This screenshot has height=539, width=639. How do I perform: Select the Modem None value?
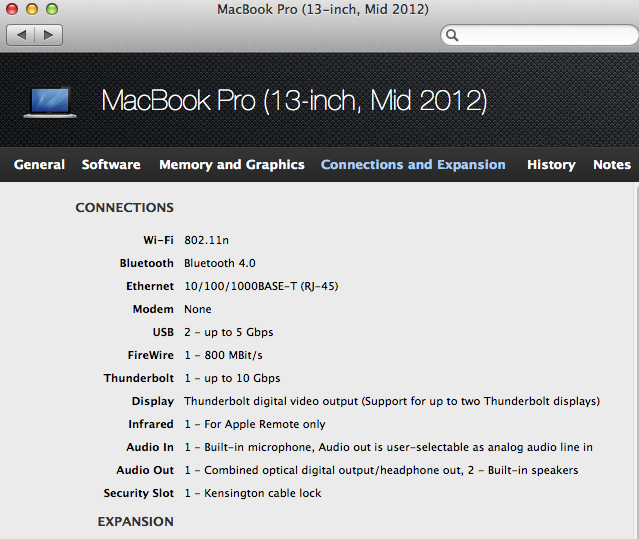198,309
